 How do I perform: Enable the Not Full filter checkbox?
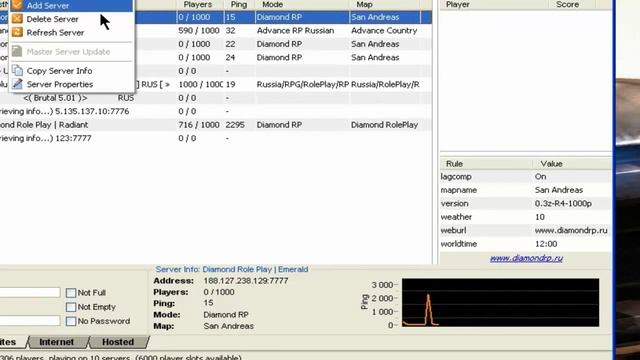pos(71,293)
